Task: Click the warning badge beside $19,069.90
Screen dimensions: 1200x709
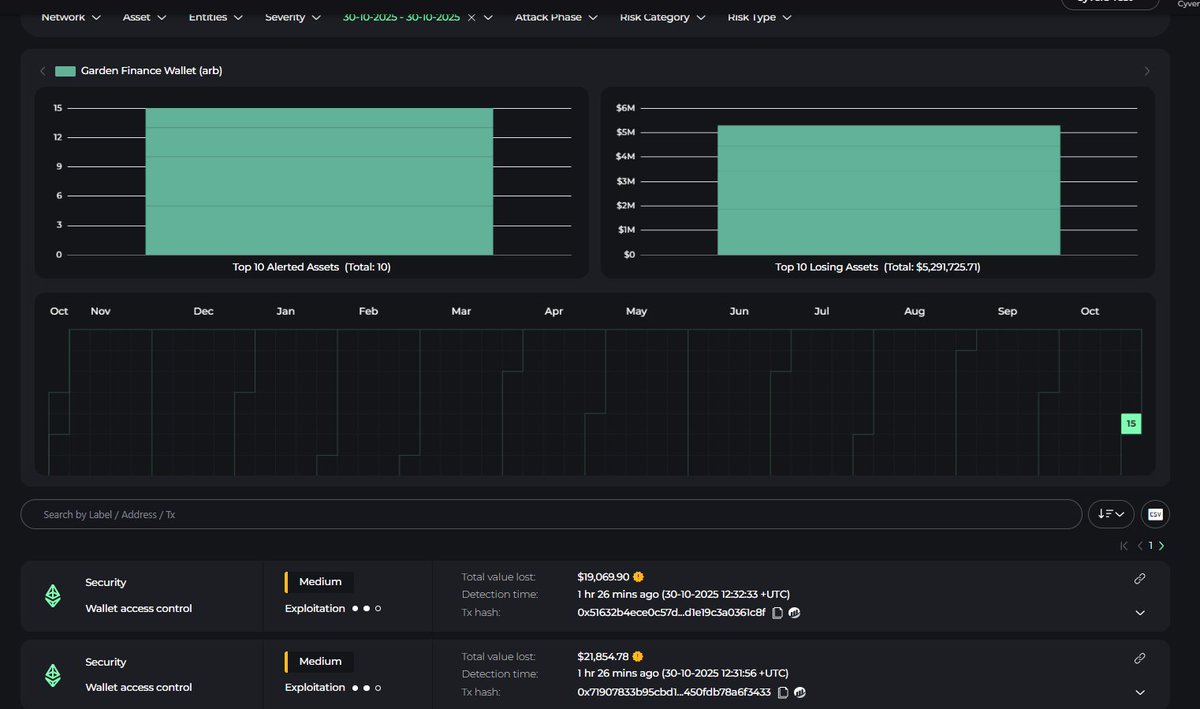Action: click(x=638, y=577)
